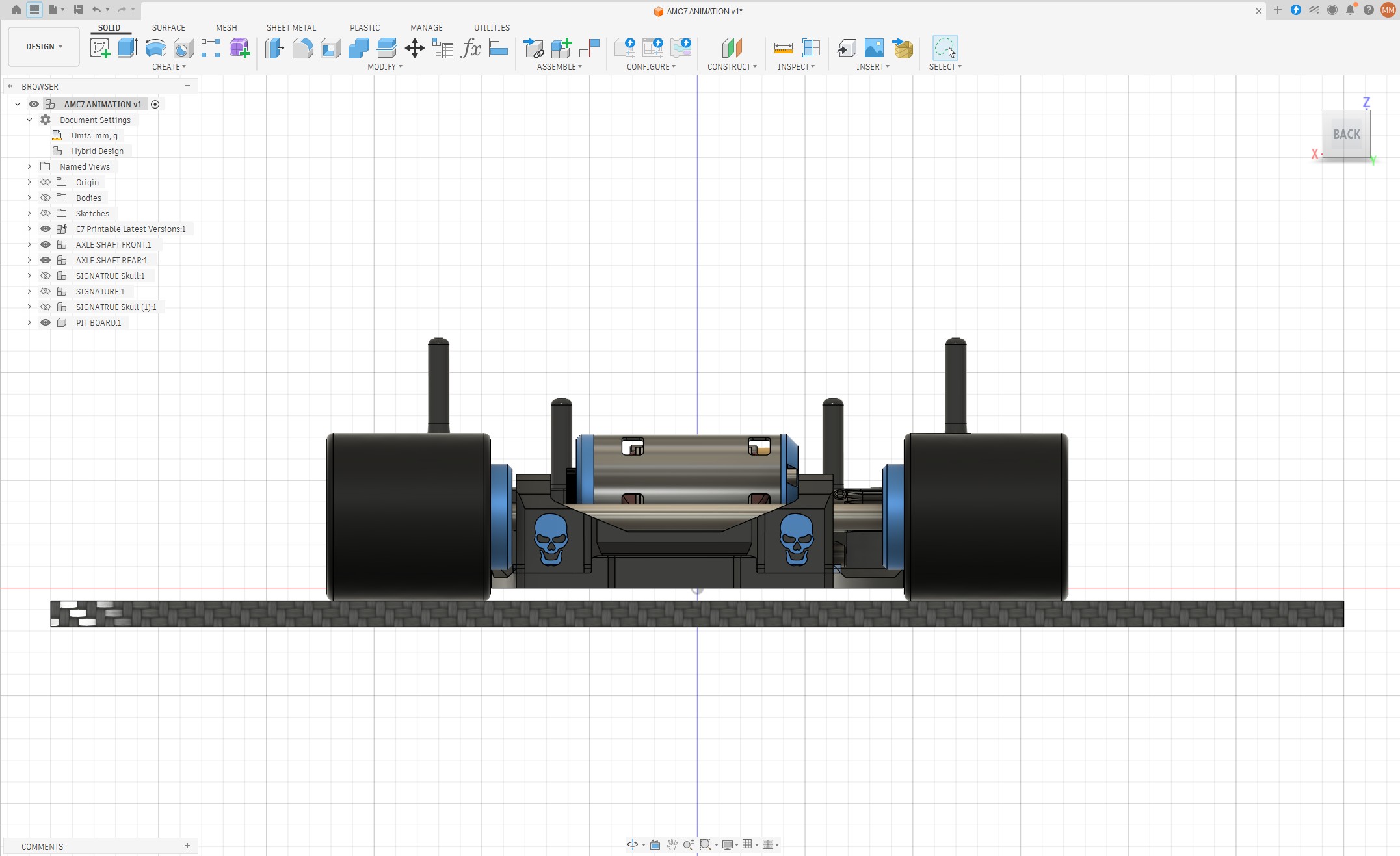This screenshot has height=856, width=1400.
Task: Expand the Named Views folder
Action: point(29,166)
